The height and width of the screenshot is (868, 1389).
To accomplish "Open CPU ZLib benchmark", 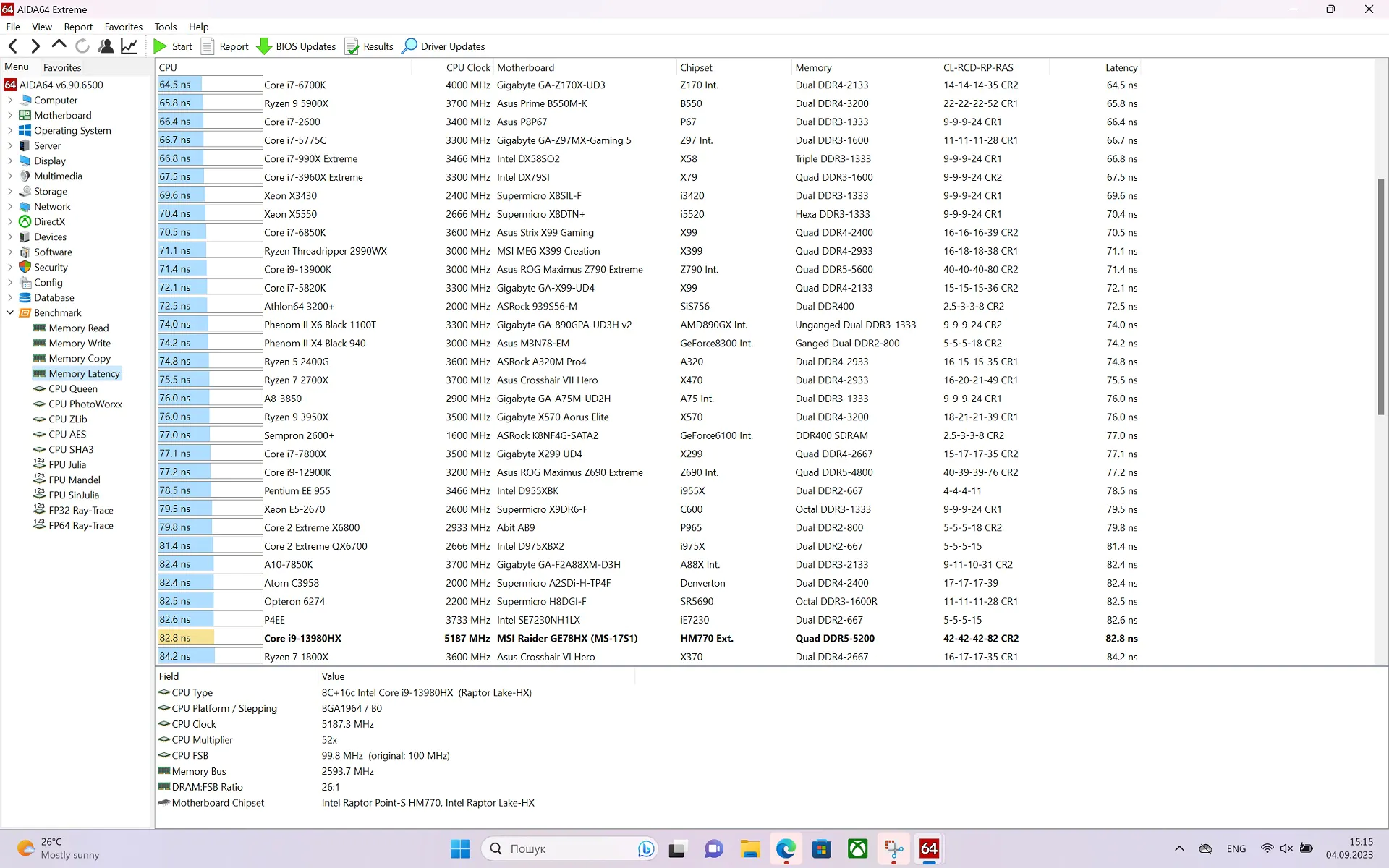I will click(x=67, y=420).
